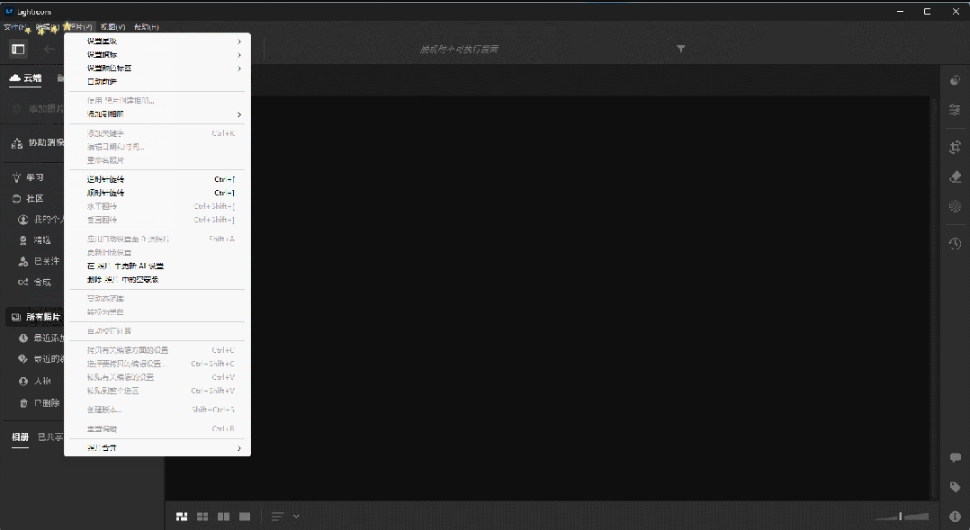The height and width of the screenshot is (530, 970).
Task: Open 精选 (Featured) in sidebar
Action: click(x=42, y=240)
